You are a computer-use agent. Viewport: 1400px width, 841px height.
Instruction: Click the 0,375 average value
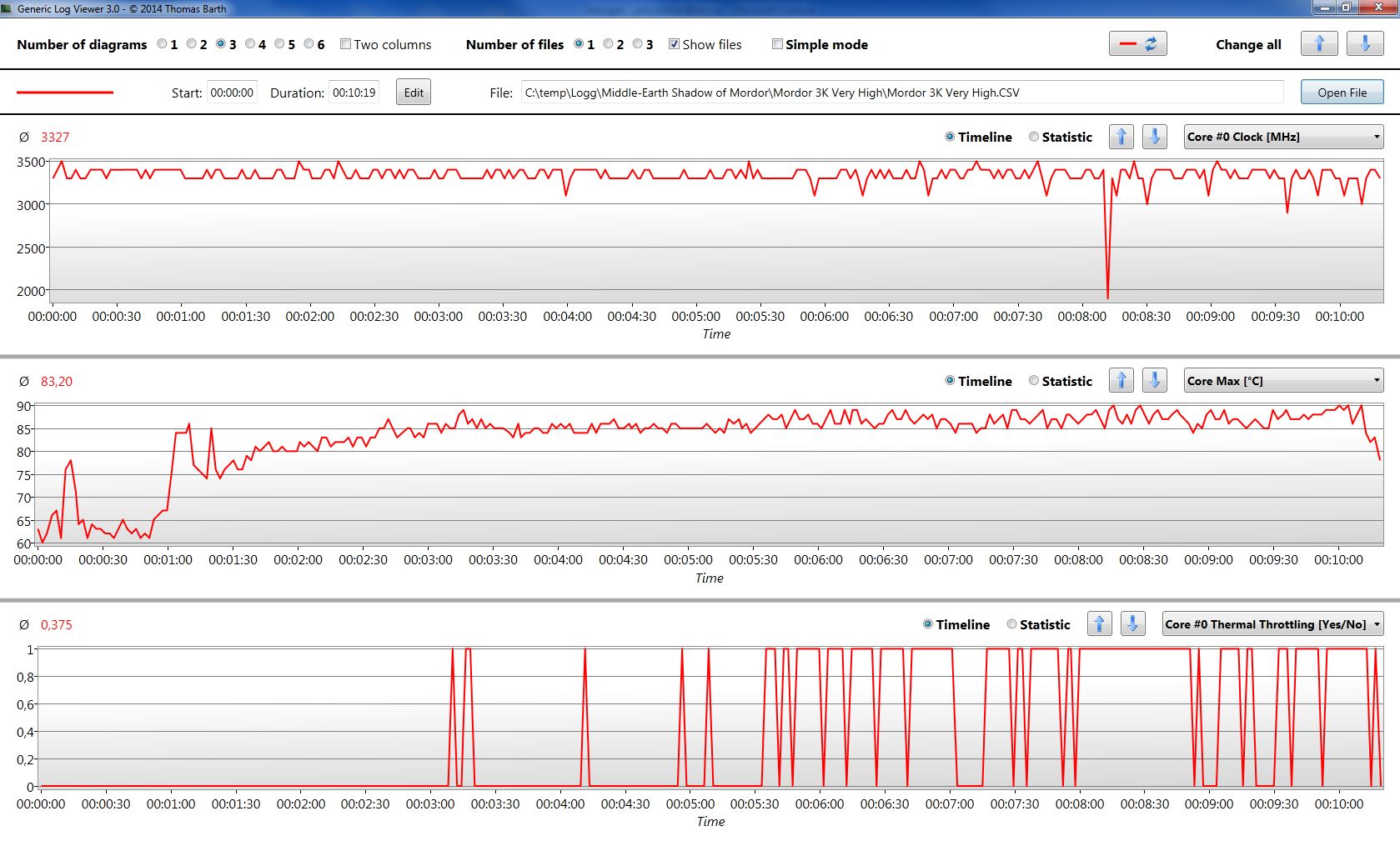(57, 625)
